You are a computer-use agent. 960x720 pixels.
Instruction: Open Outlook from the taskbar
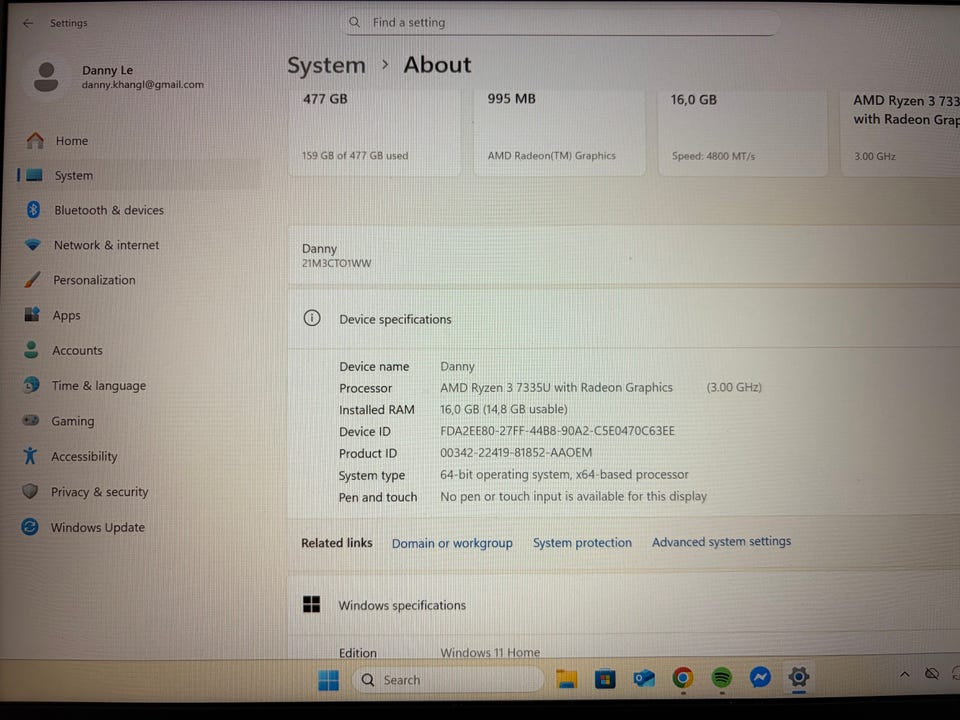coord(643,678)
